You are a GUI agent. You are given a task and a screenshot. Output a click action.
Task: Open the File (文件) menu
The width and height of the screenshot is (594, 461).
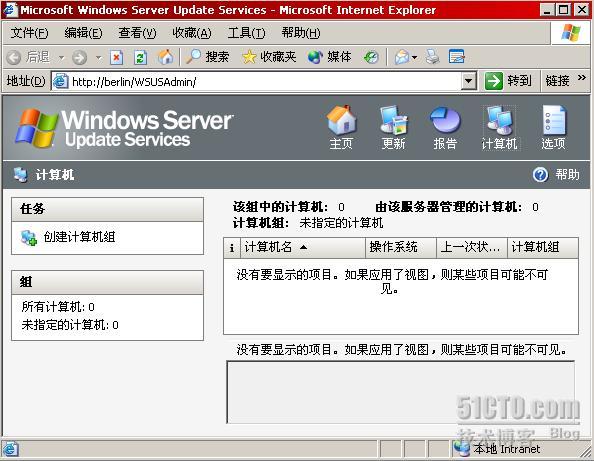pyautogui.click(x=29, y=33)
